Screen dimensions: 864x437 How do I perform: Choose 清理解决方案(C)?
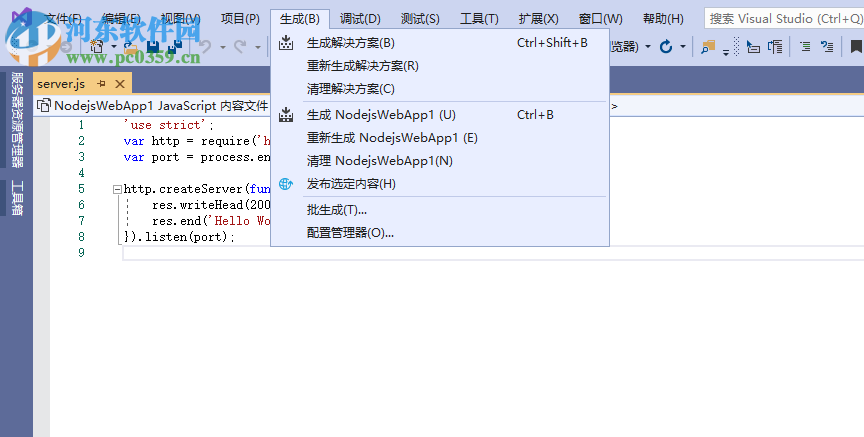440,89
